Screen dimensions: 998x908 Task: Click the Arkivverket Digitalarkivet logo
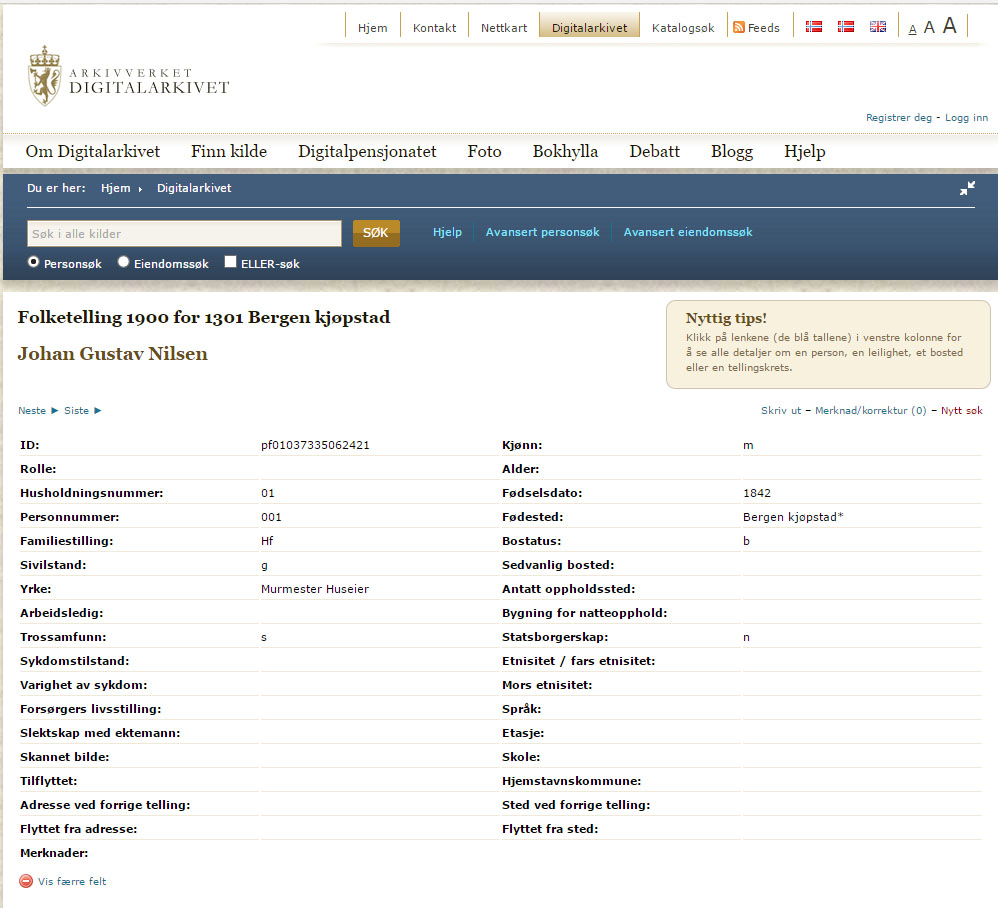(128, 77)
